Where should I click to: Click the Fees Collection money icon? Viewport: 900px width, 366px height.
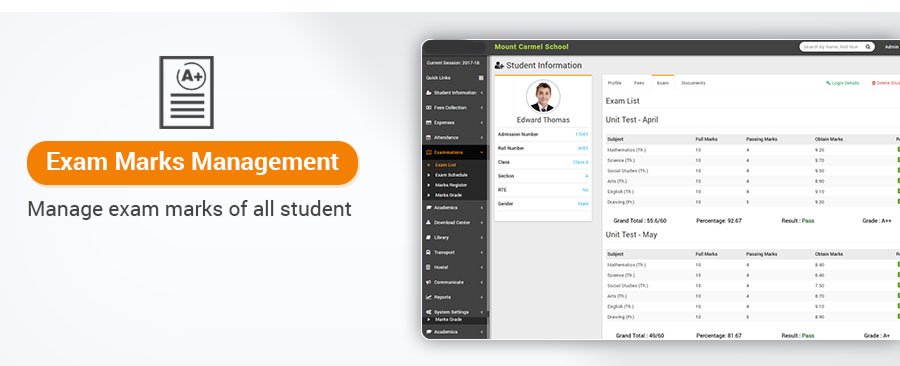[x=429, y=108]
